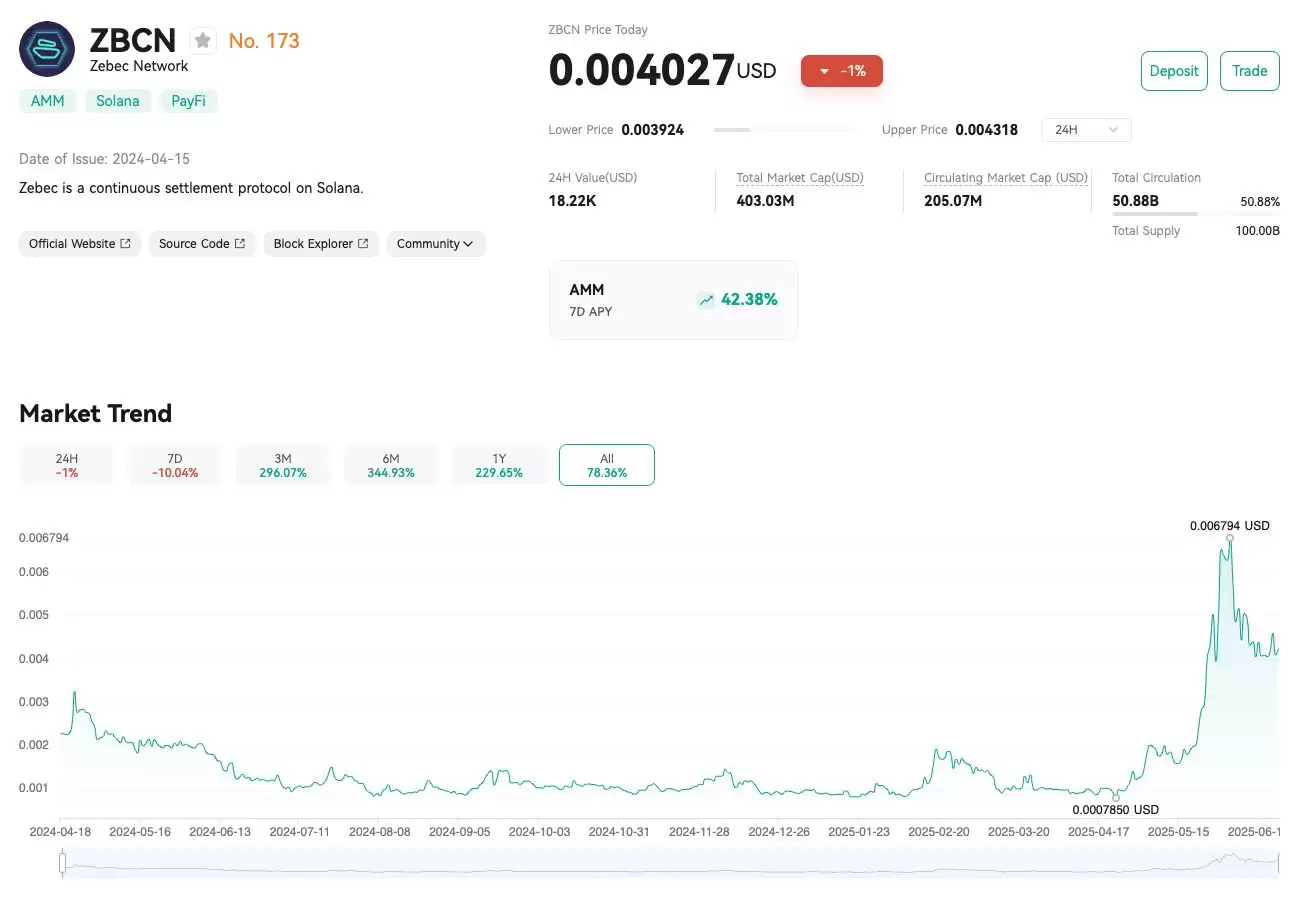The image size is (1303, 918).
Task: Click the external link icon on Official Website
Action: (125, 244)
